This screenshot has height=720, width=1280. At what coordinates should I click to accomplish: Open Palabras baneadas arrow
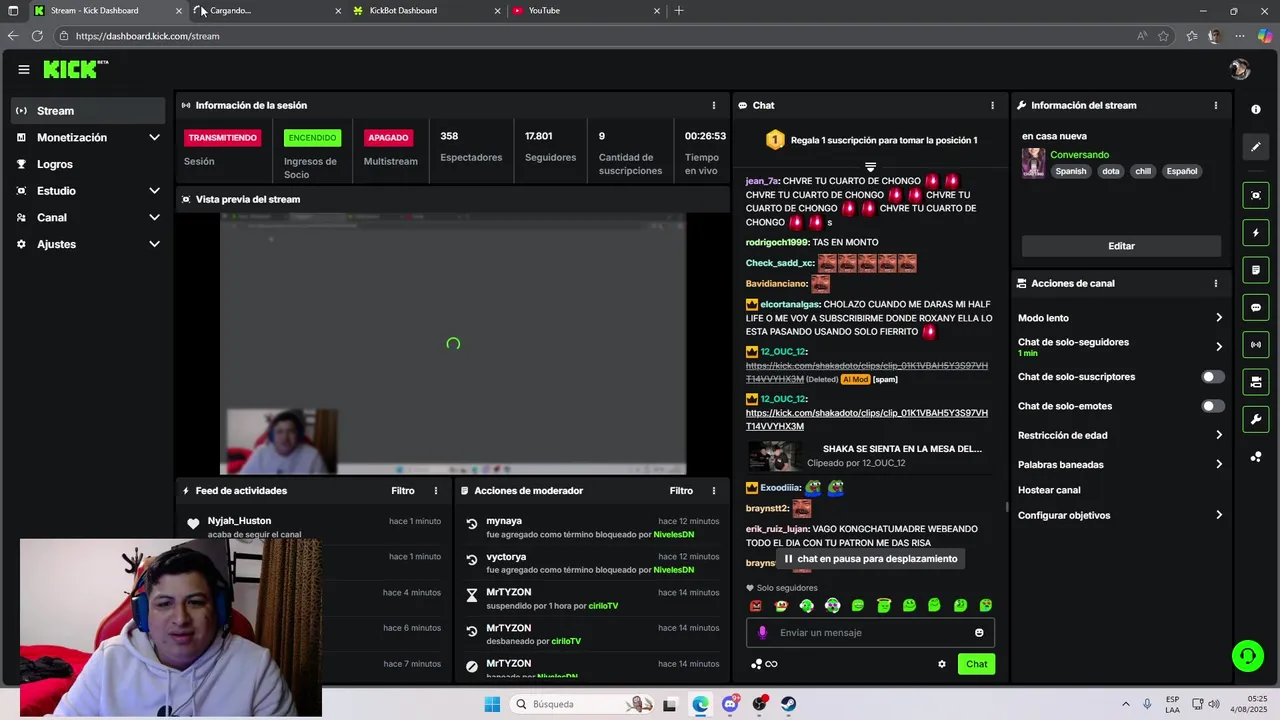[1218, 464]
